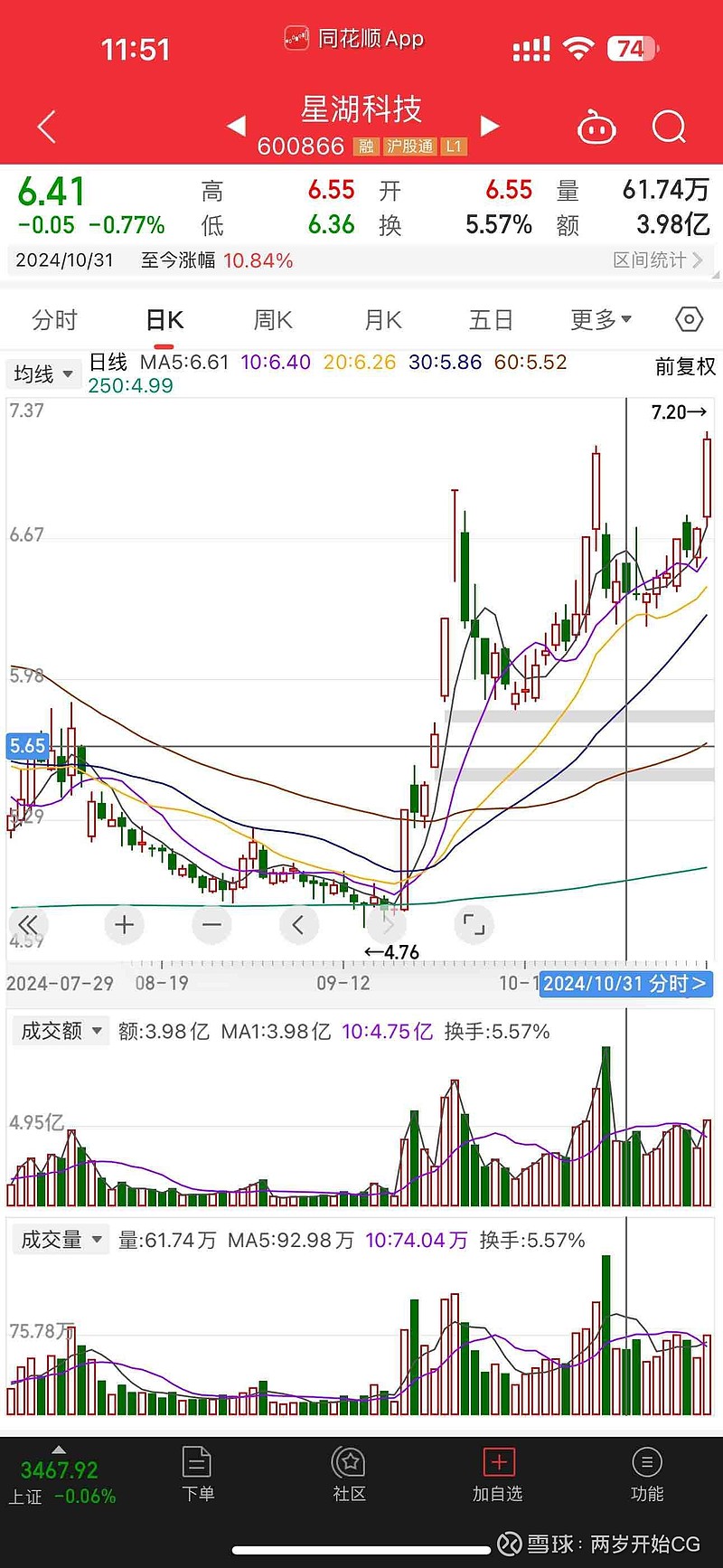Open chart settings hexagon icon
Viewport: 723px width, 1568px height.
(689, 319)
